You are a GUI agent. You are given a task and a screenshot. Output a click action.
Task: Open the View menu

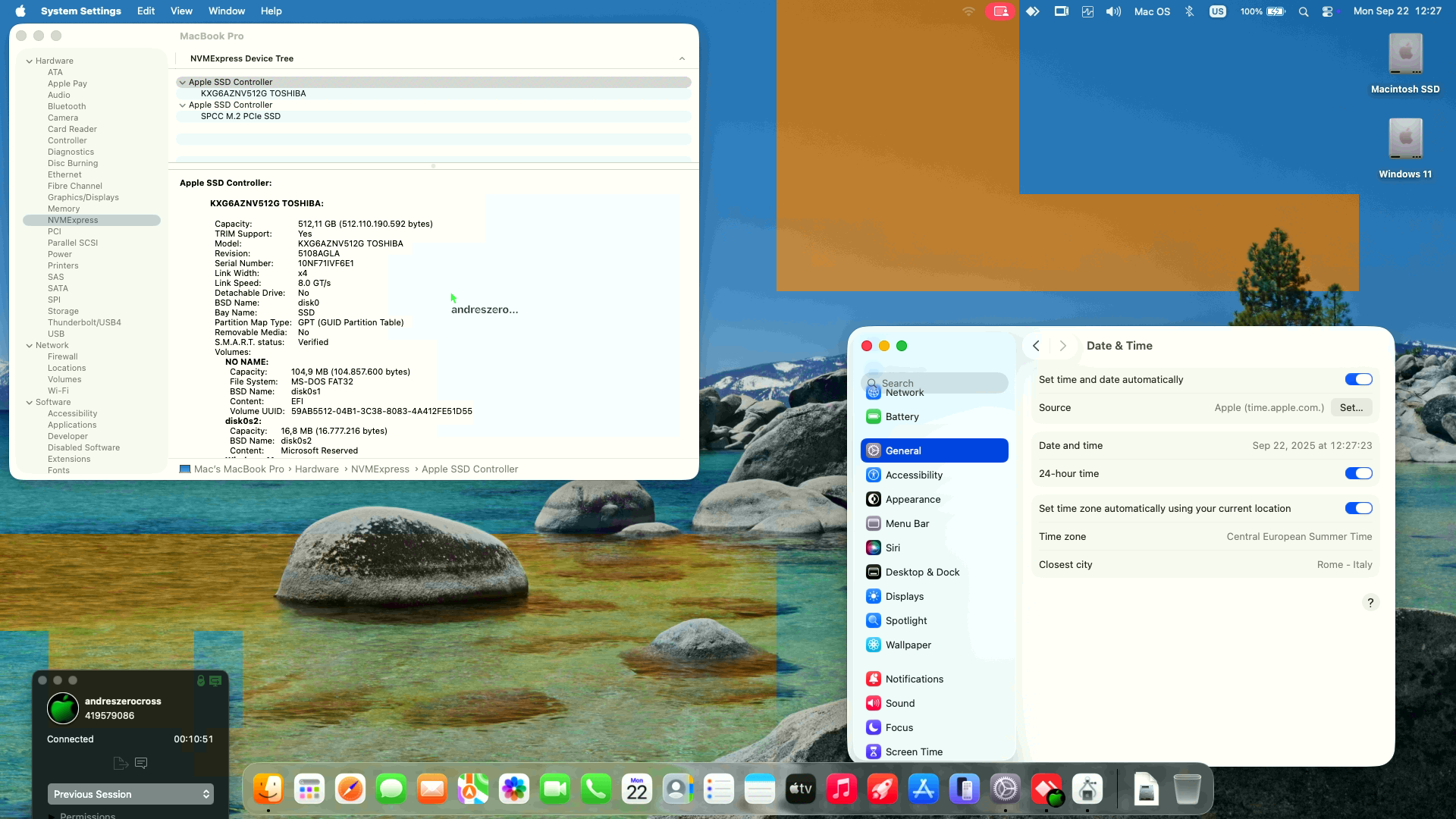pos(181,11)
